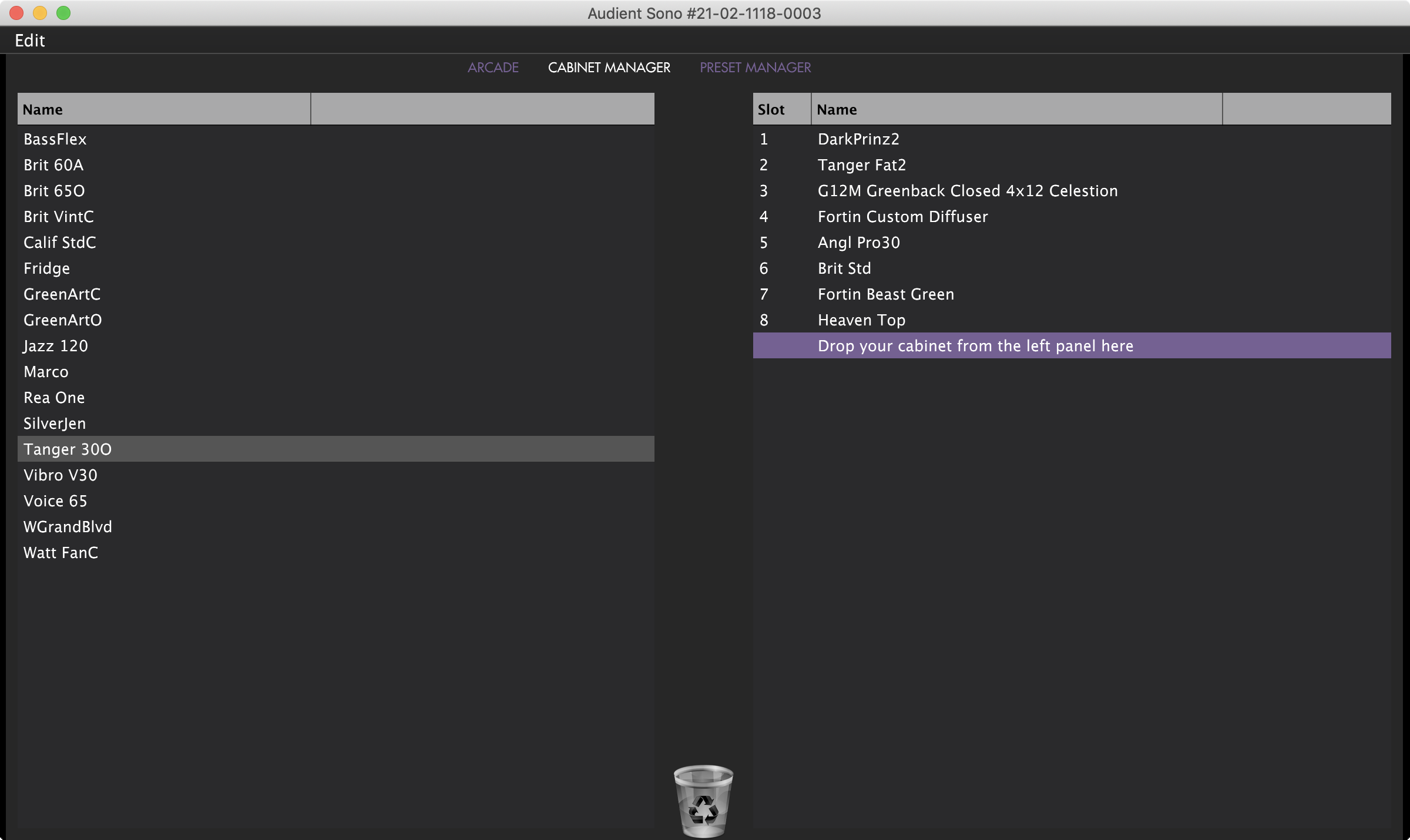Image resolution: width=1410 pixels, height=840 pixels.
Task: Select slot 2 Tanger Fat2
Action: tap(1072, 165)
